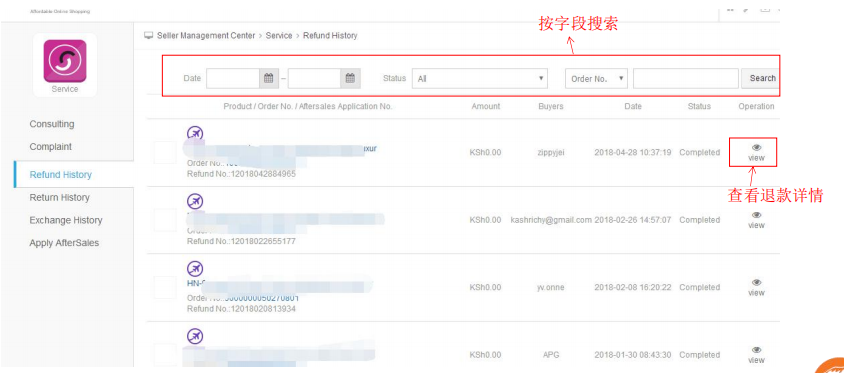844x373 pixels.
Task: Go to Return History in sidebar
Action: [x=60, y=198]
